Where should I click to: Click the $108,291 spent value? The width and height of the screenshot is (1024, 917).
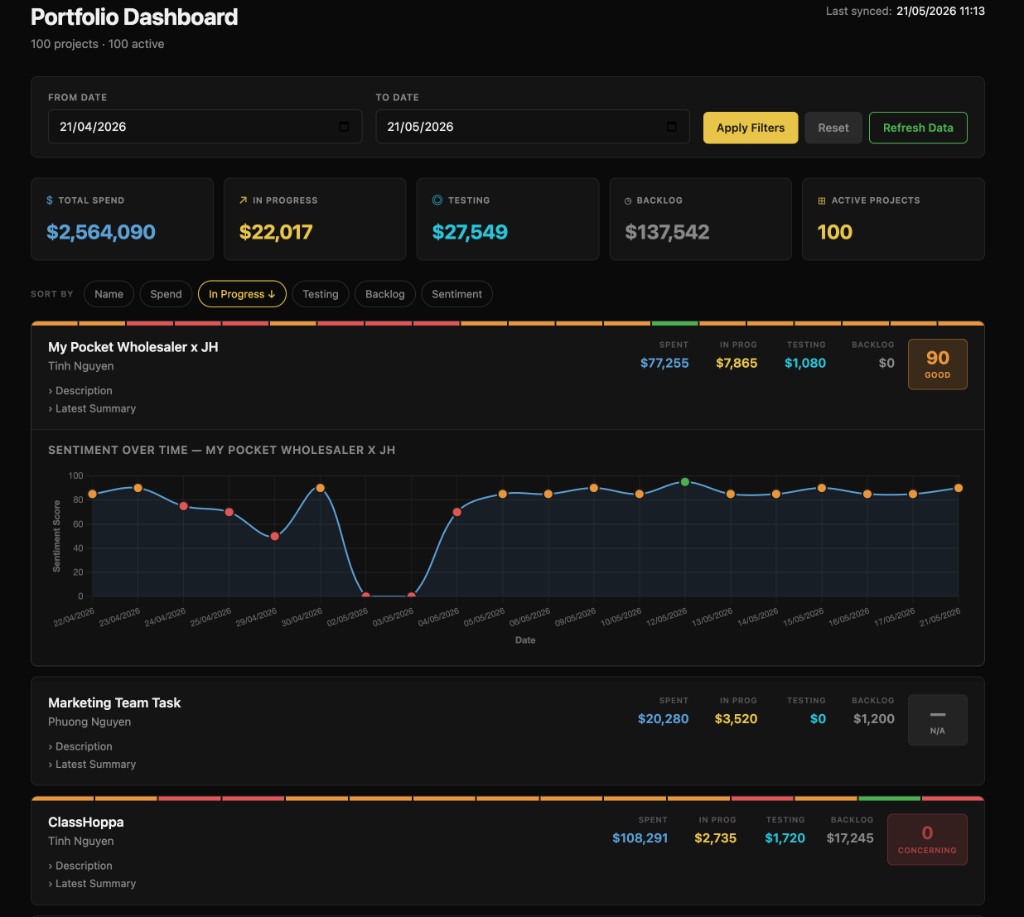coord(640,839)
